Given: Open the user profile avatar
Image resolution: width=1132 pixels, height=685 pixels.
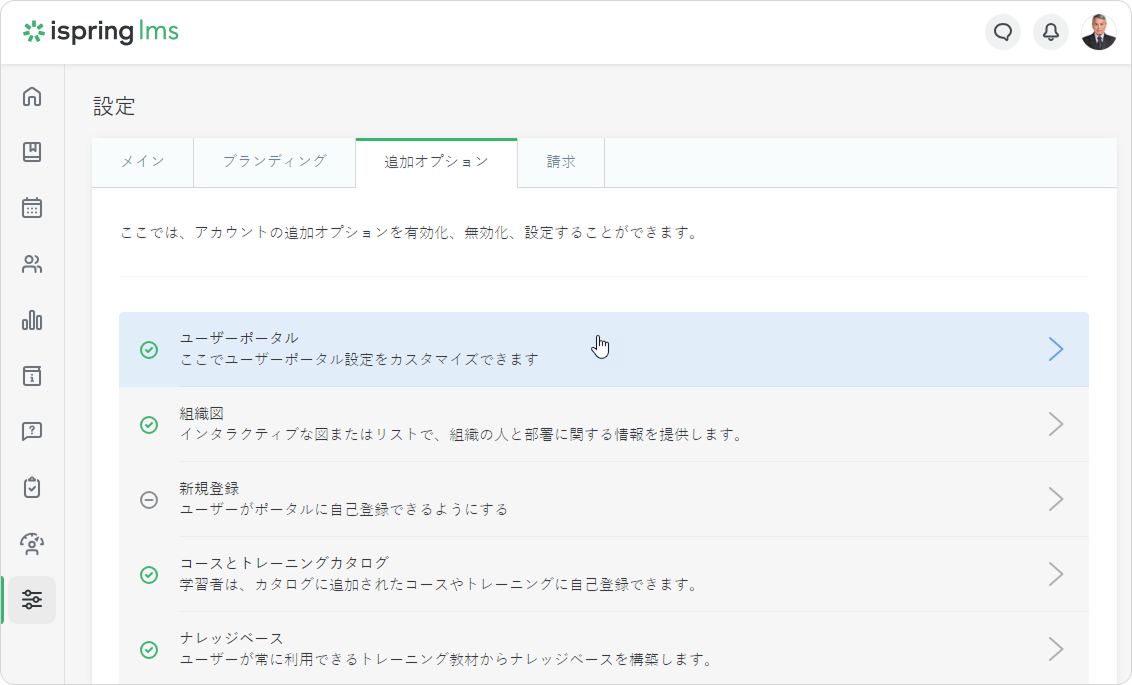Looking at the screenshot, I should [x=1099, y=32].
